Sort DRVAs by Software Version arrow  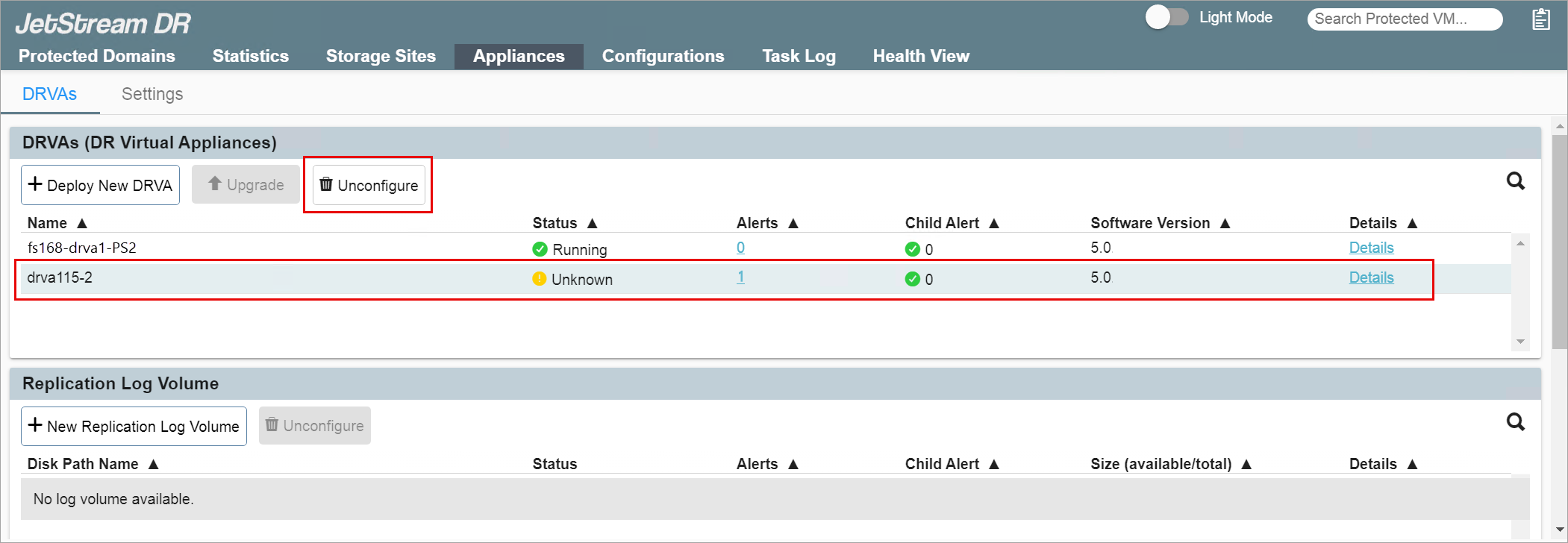(1225, 223)
